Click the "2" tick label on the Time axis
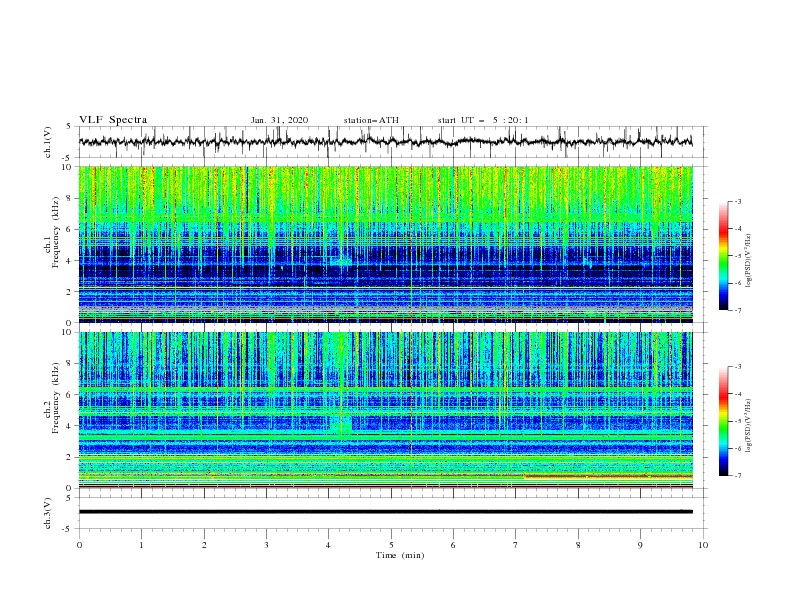The width and height of the screenshot is (792, 612). tap(204, 545)
